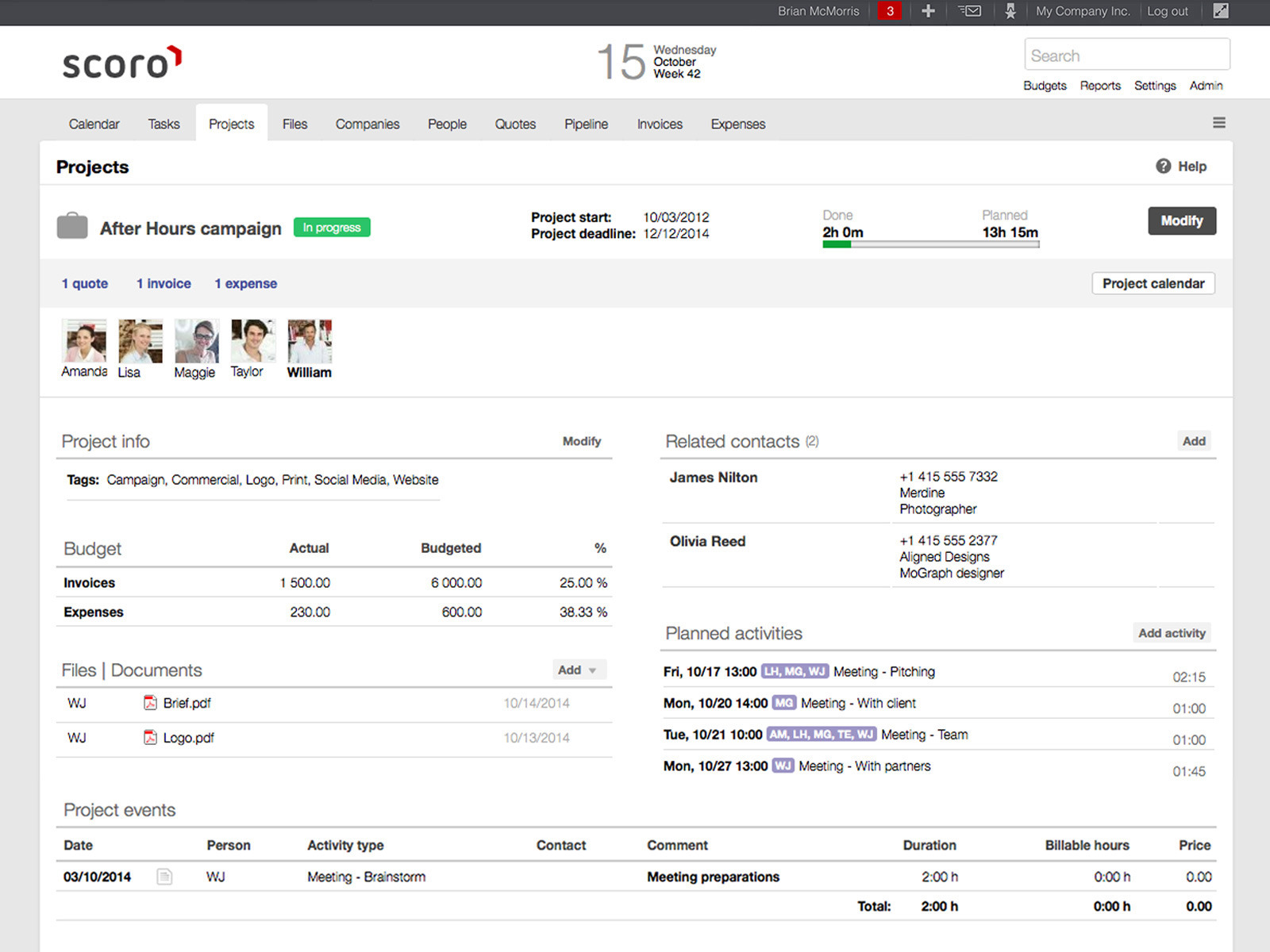Open the Meeting - With partners activity
The image size is (1270, 952).
point(864,766)
